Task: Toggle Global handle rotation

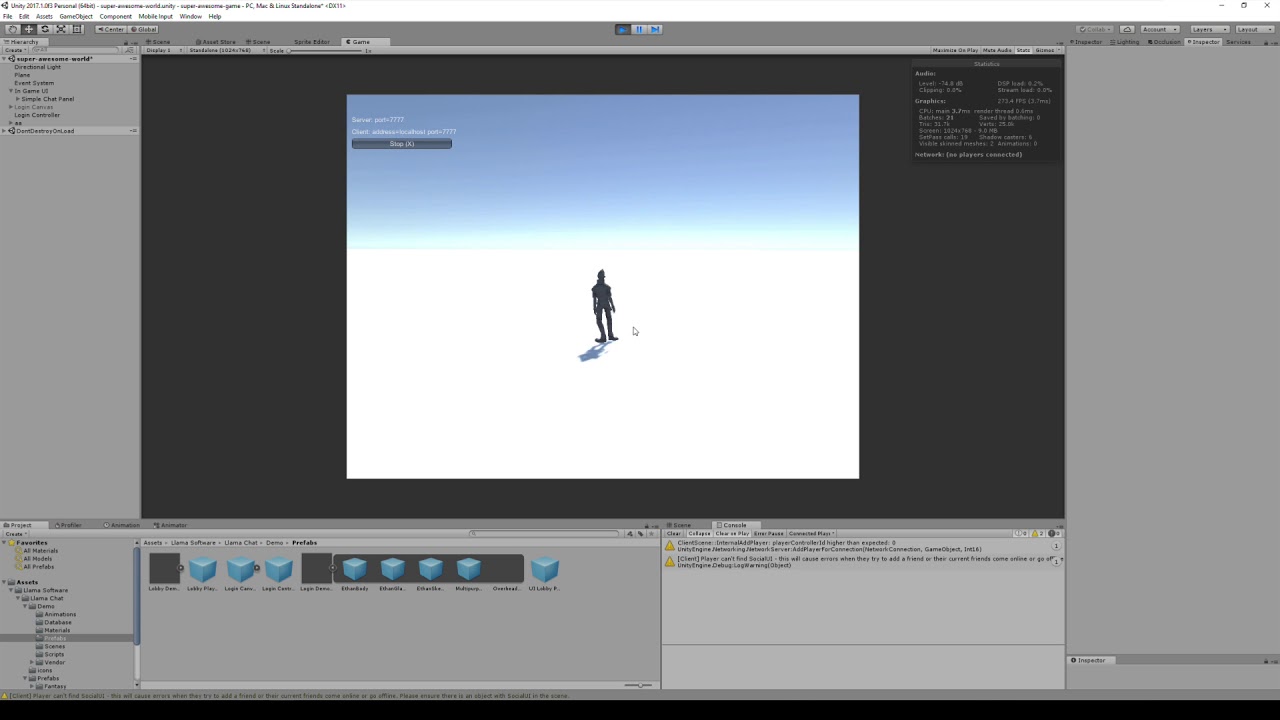Action: tap(144, 29)
